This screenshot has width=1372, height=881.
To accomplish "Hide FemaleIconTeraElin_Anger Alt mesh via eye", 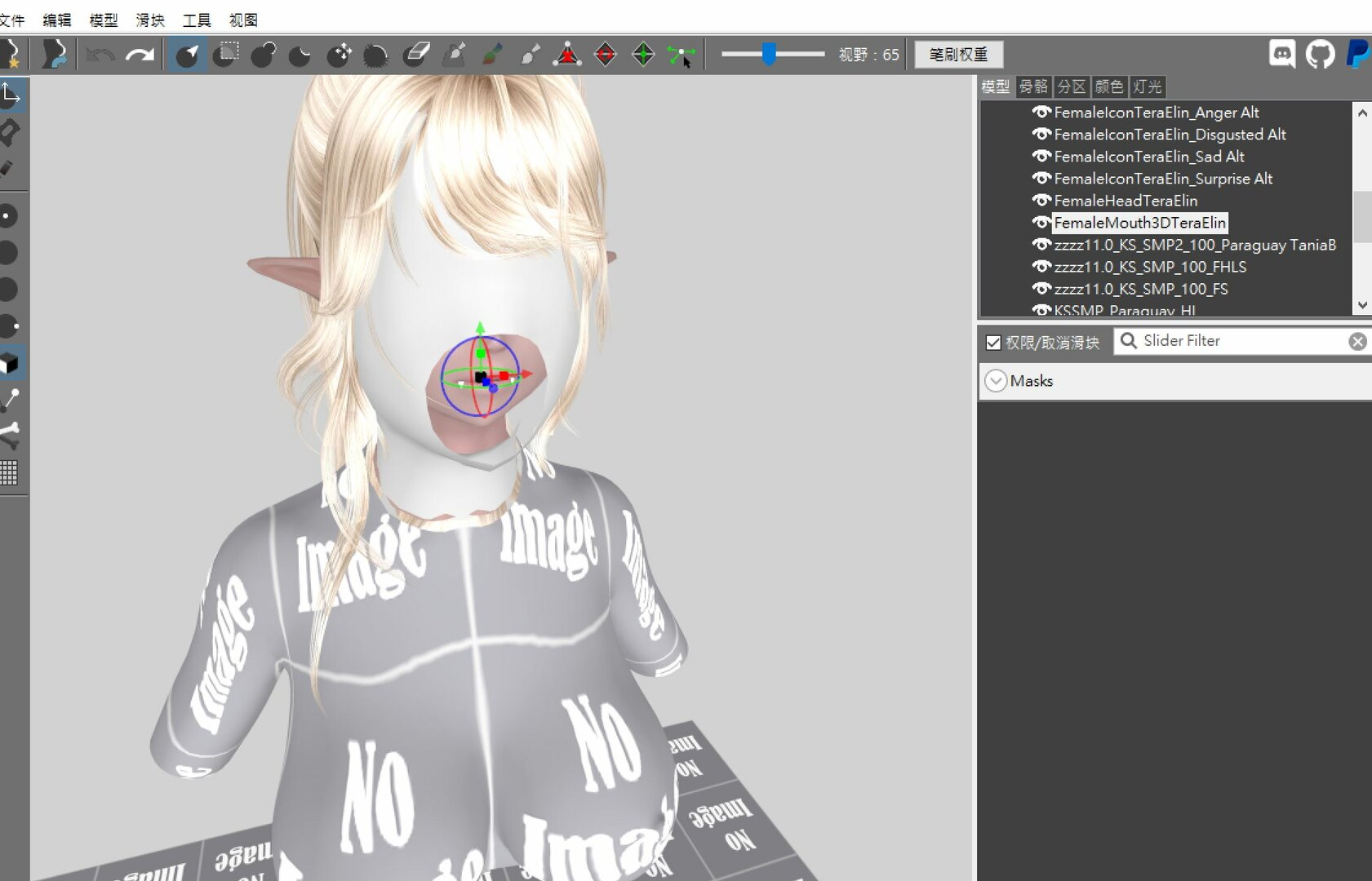I will click(1041, 112).
